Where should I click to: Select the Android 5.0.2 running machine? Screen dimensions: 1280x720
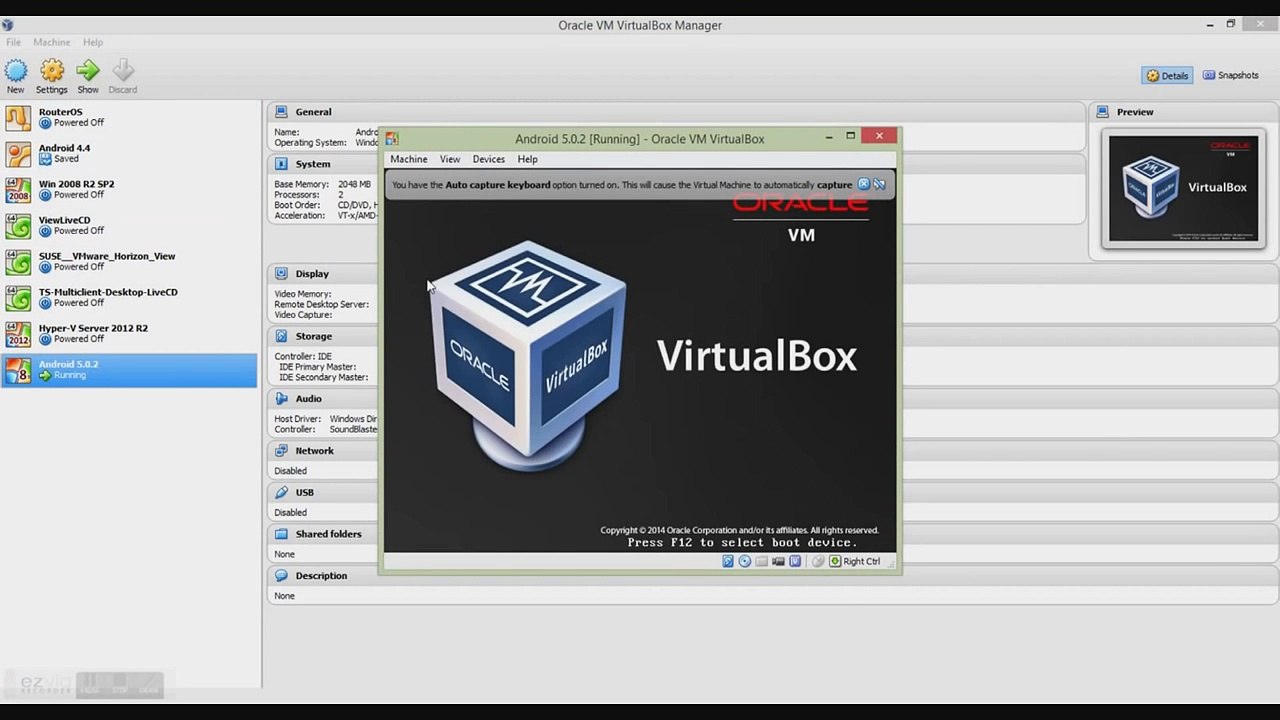click(x=129, y=370)
